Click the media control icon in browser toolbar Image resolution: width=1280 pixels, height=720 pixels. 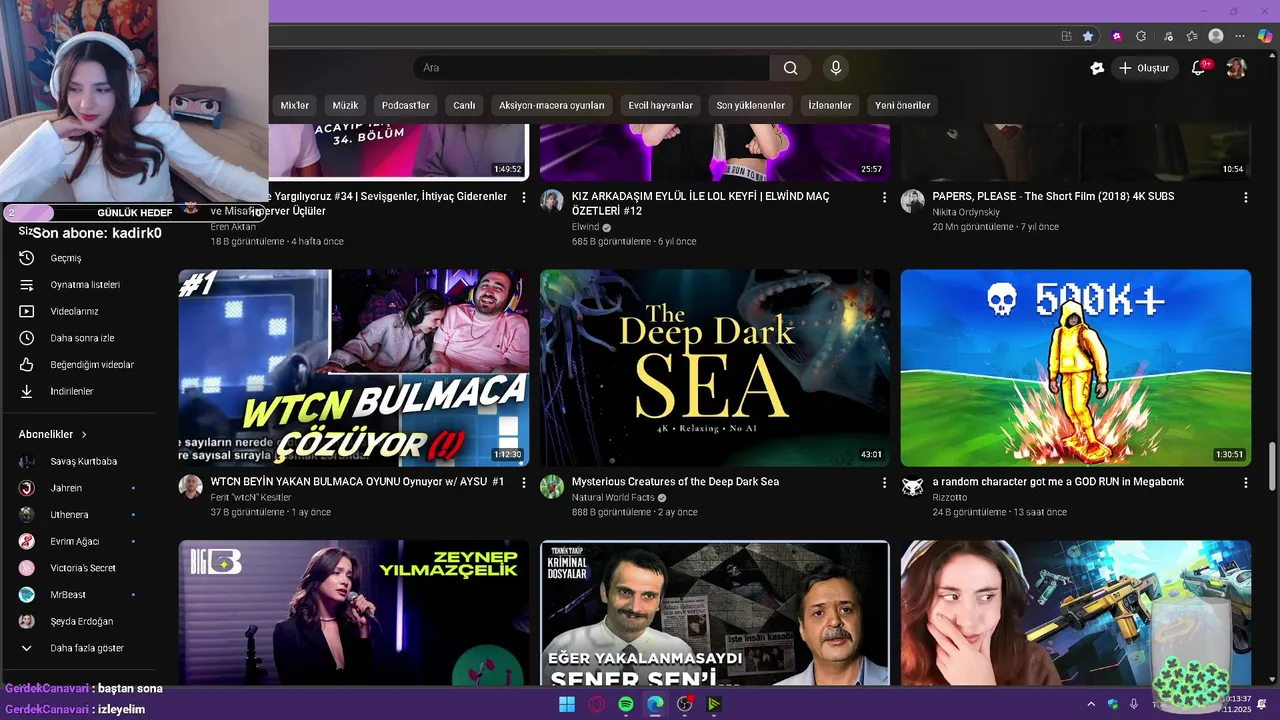coord(1168,36)
